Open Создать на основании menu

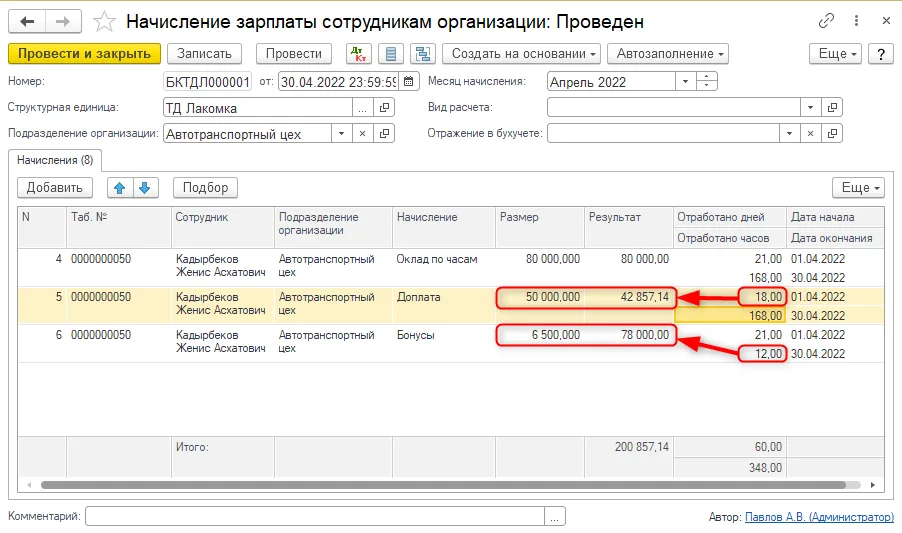click(x=521, y=53)
